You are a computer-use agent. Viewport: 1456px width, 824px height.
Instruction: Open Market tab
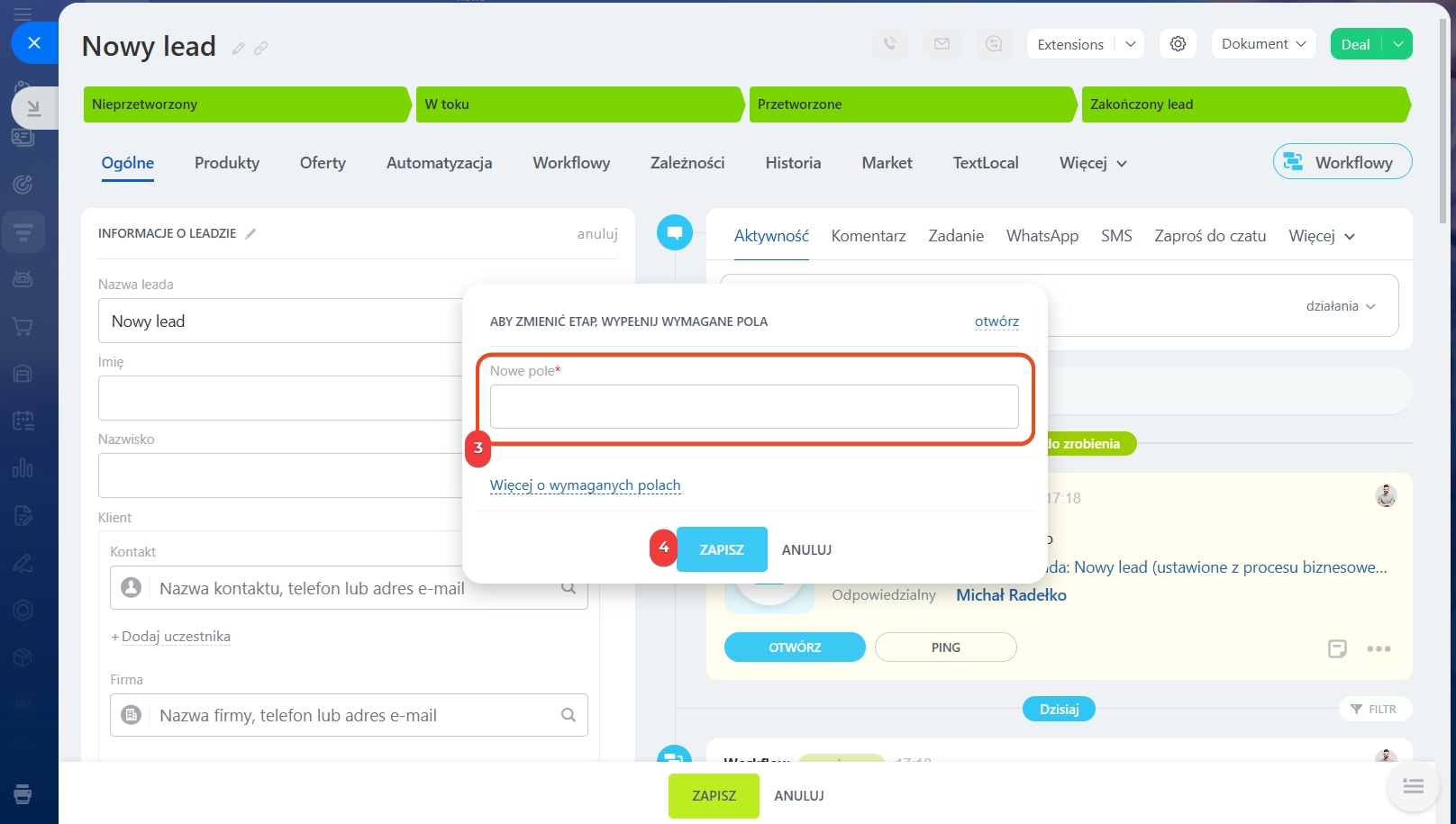point(887,163)
